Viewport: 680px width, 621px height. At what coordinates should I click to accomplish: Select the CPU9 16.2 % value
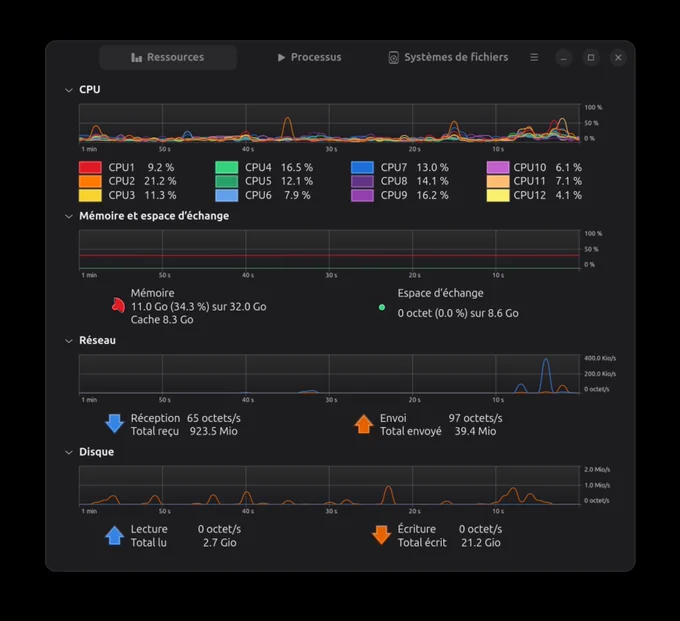pos(432,195)
